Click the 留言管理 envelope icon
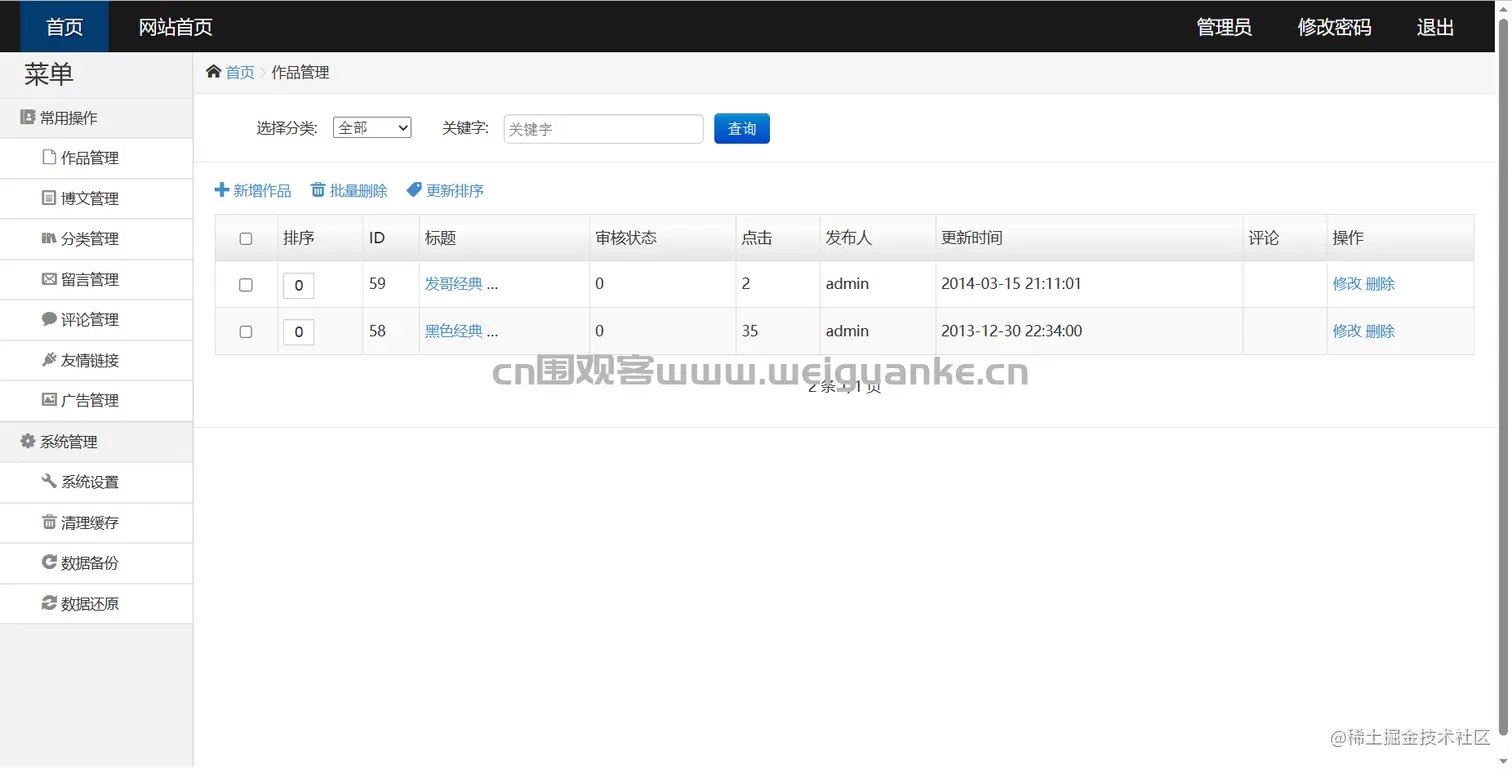Screen dimensions: 1512x769 [49, 279]
